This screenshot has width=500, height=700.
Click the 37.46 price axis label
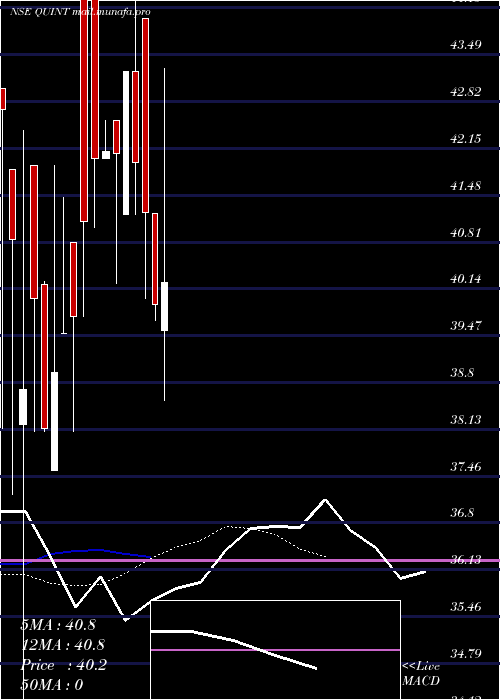point(466,467)
